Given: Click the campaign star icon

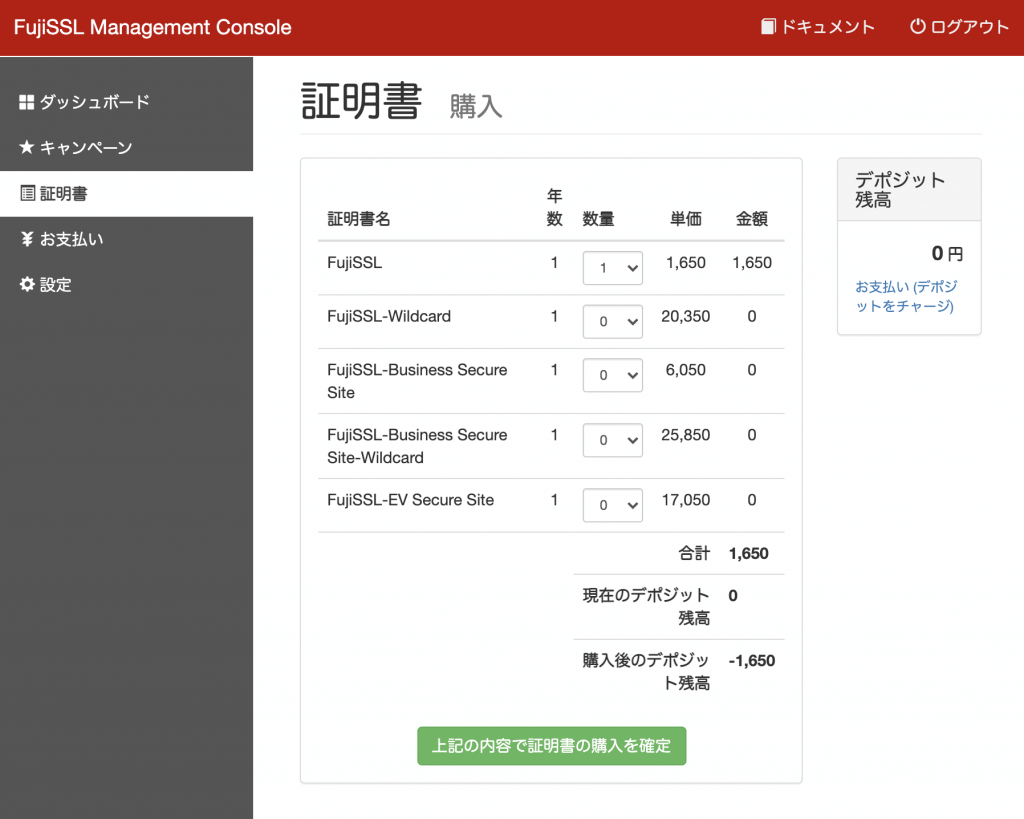Looking at the screenshot, I should (26, 148).
